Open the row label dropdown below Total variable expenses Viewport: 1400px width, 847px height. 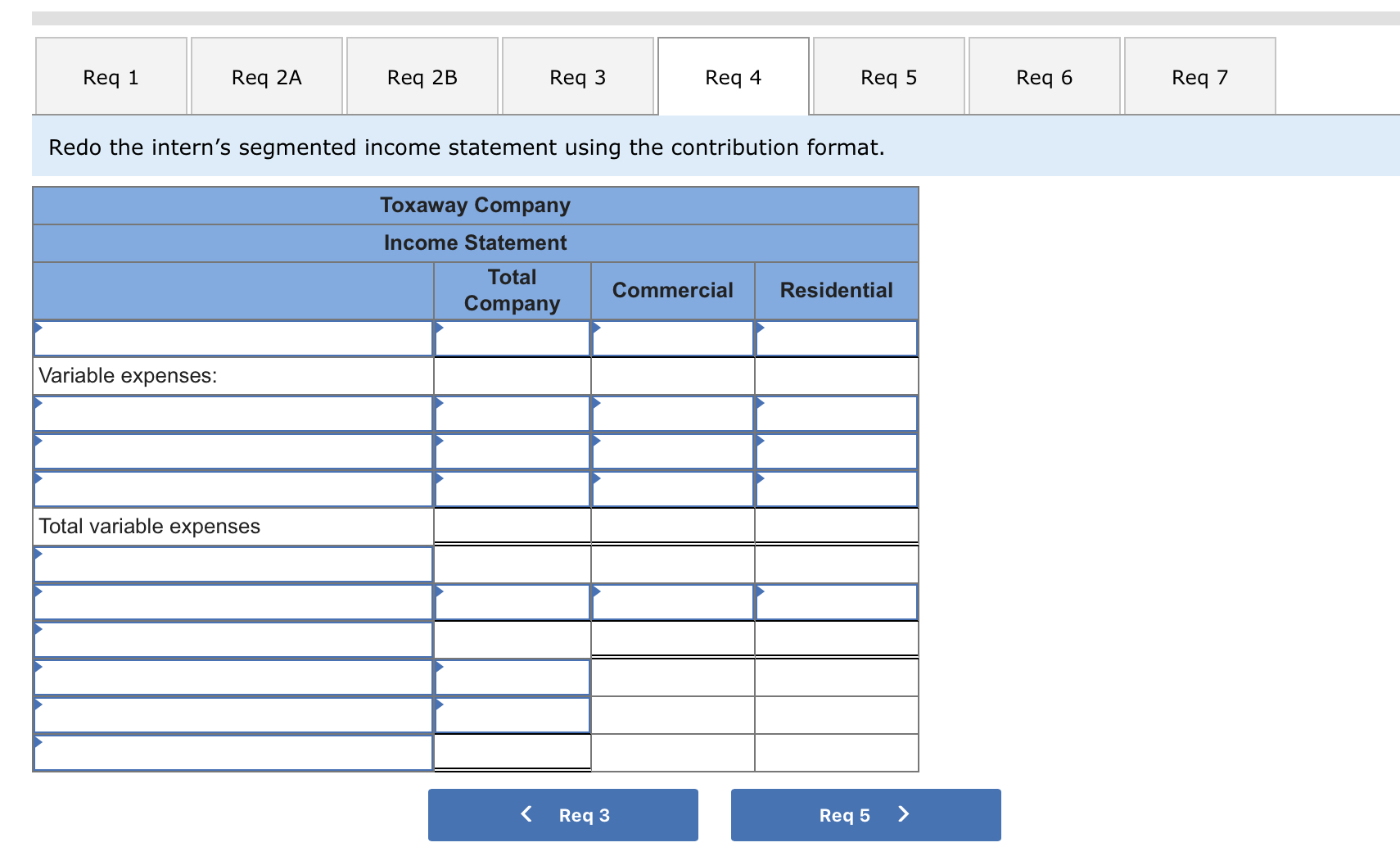tap(233, 564)
